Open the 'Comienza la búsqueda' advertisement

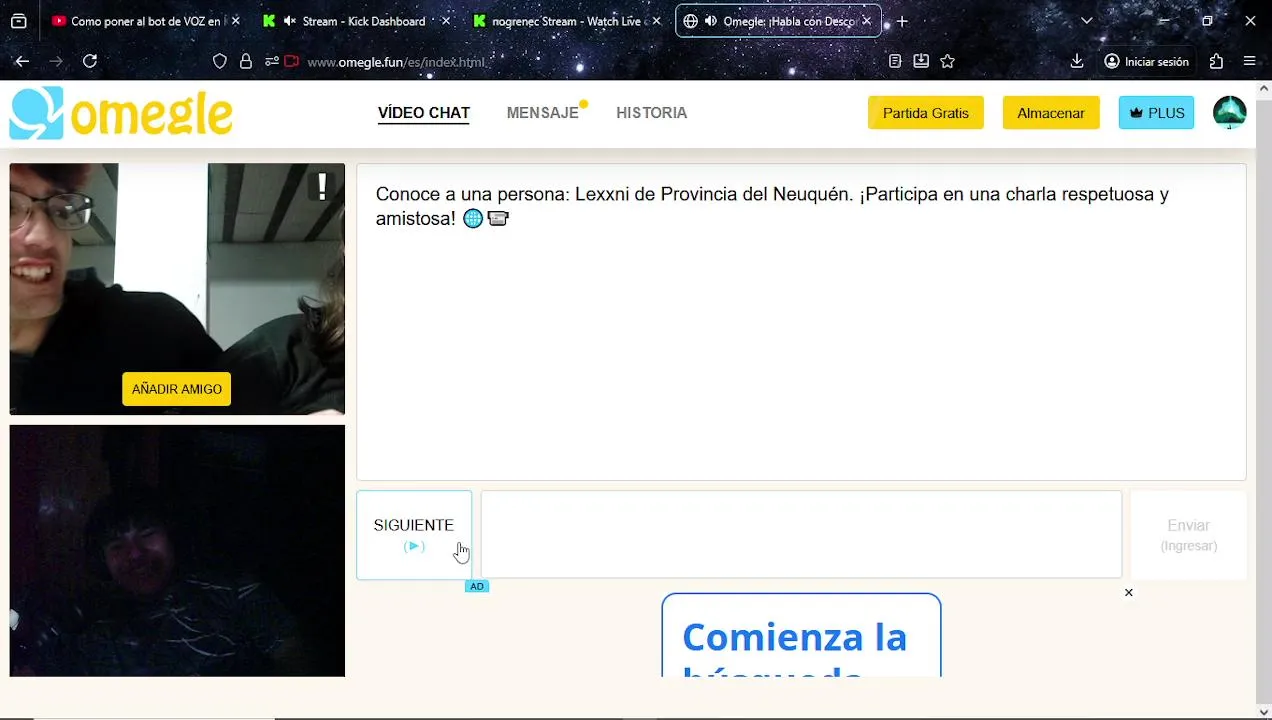pos(801,635)
